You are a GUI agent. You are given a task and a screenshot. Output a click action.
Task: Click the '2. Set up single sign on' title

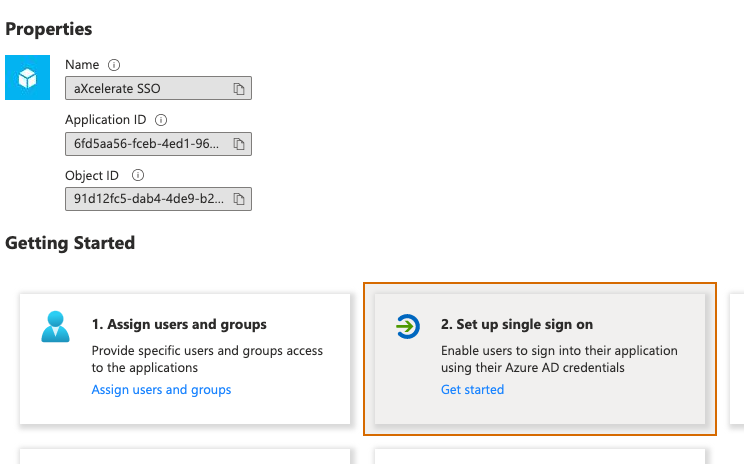[517, 324]
